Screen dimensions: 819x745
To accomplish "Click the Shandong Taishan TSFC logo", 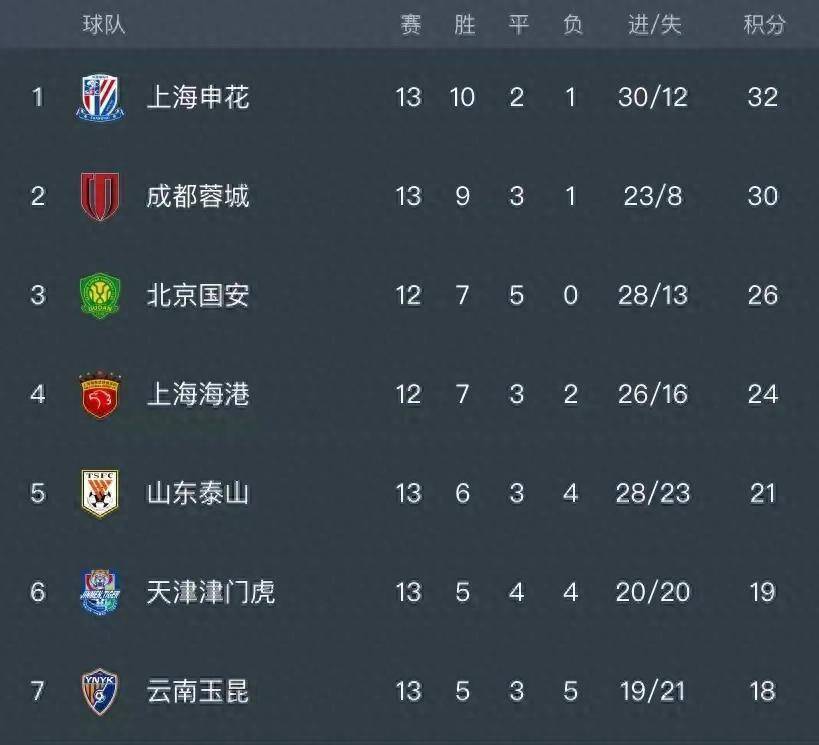I will click(x=100, y=493).
